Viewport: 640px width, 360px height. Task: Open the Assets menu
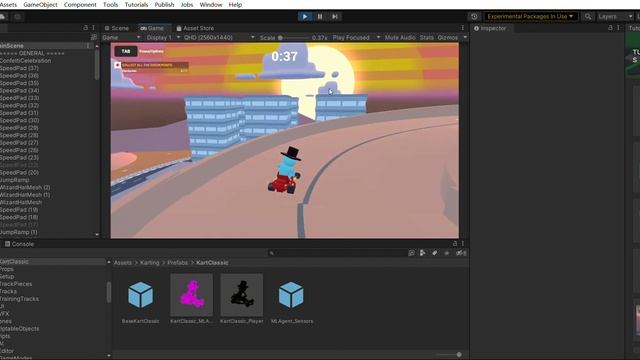pyautogui.click(x=8, y=4)
